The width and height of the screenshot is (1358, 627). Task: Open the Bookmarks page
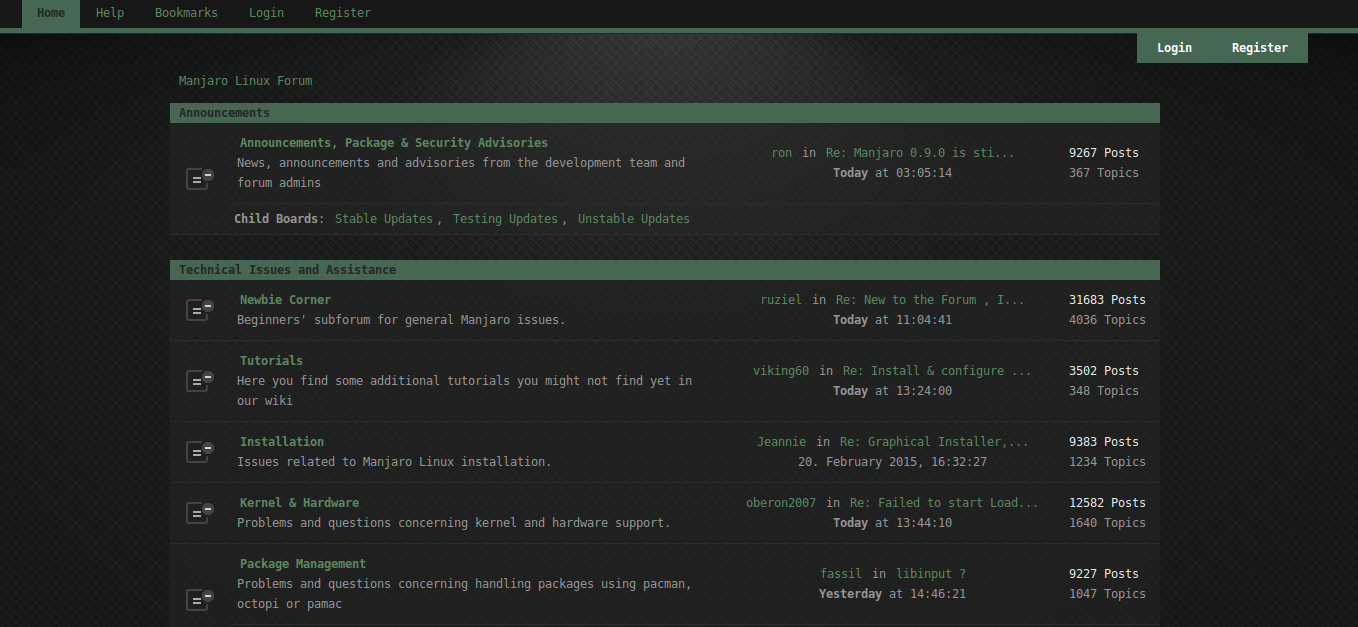186,13
